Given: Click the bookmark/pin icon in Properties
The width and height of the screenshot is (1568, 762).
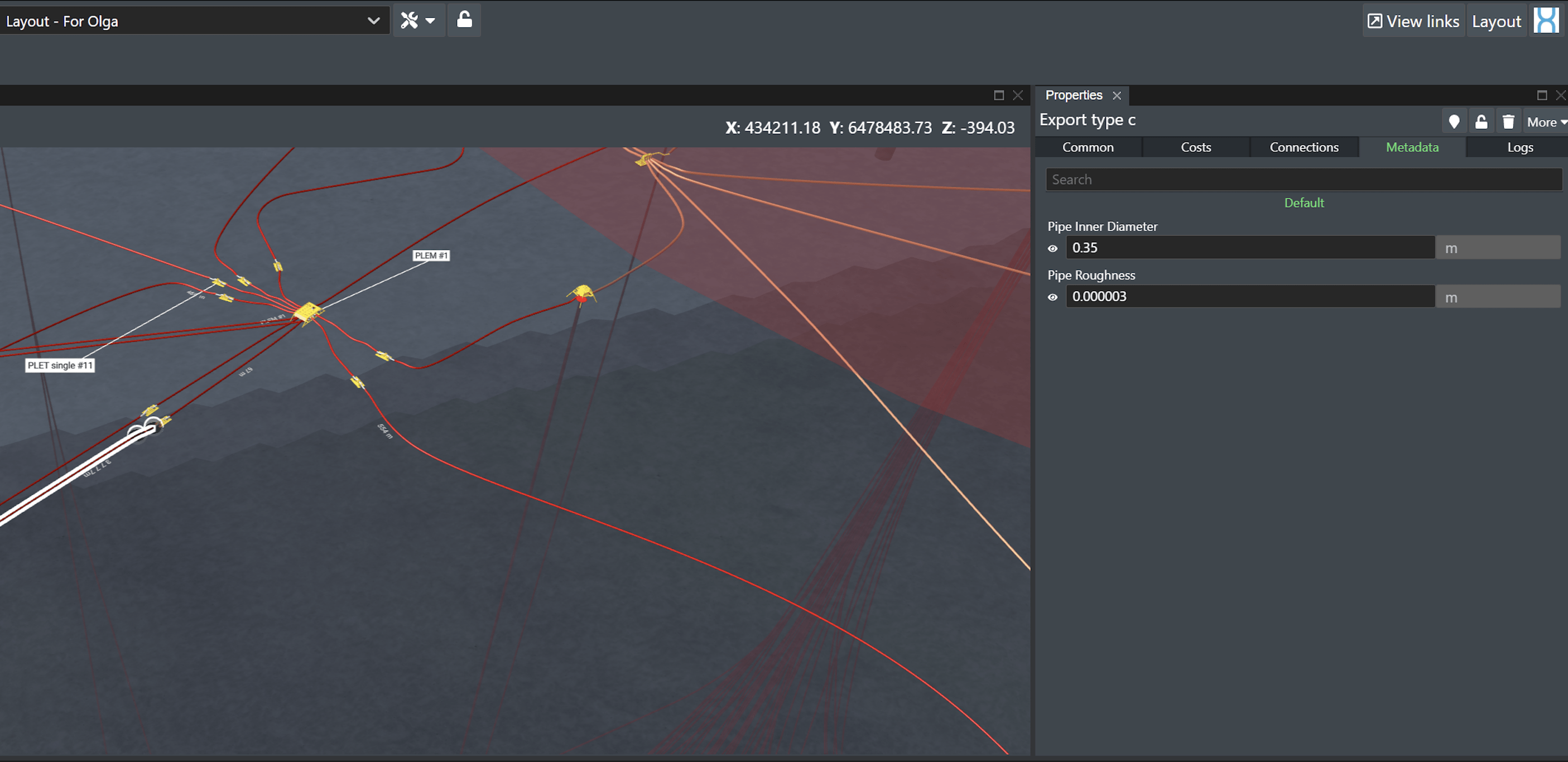Looking at the screenshot, I should pyautogui.click(x=1451, y=120).
